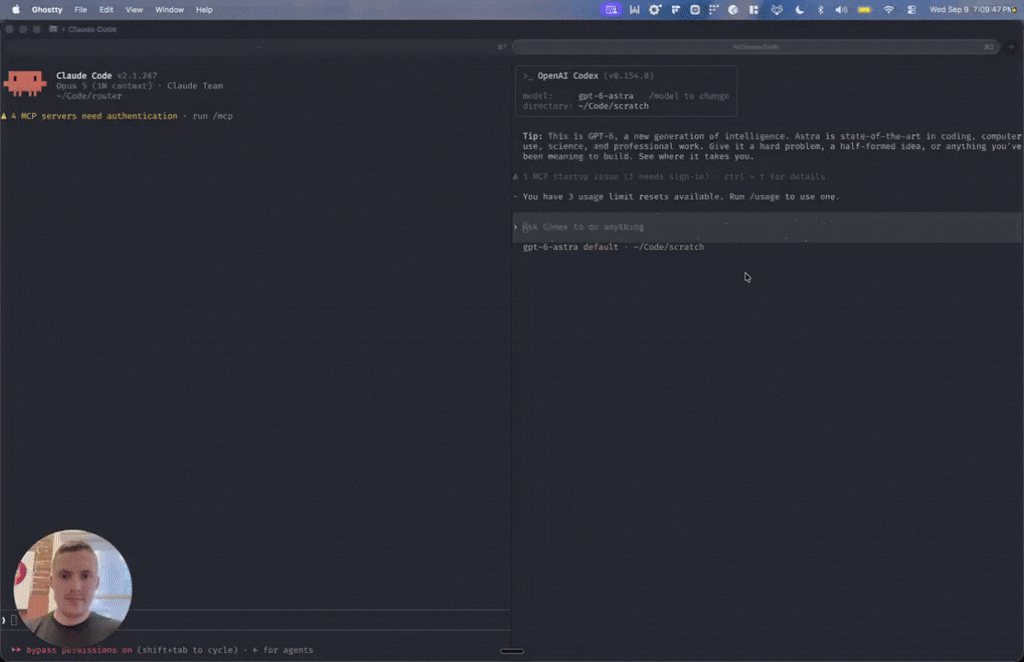Switch to the right Codex tab

tap(756, 47)
